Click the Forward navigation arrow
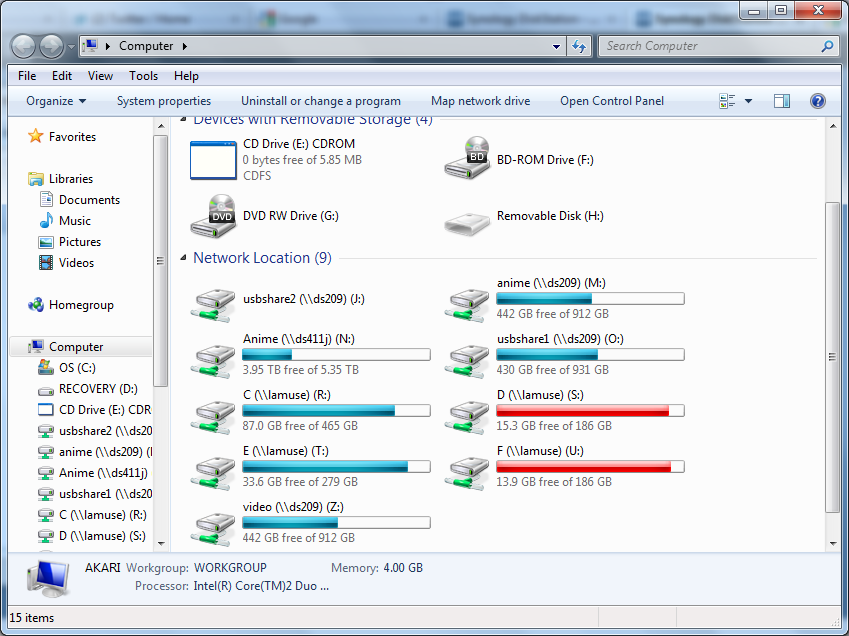 [x=51, y=47]
